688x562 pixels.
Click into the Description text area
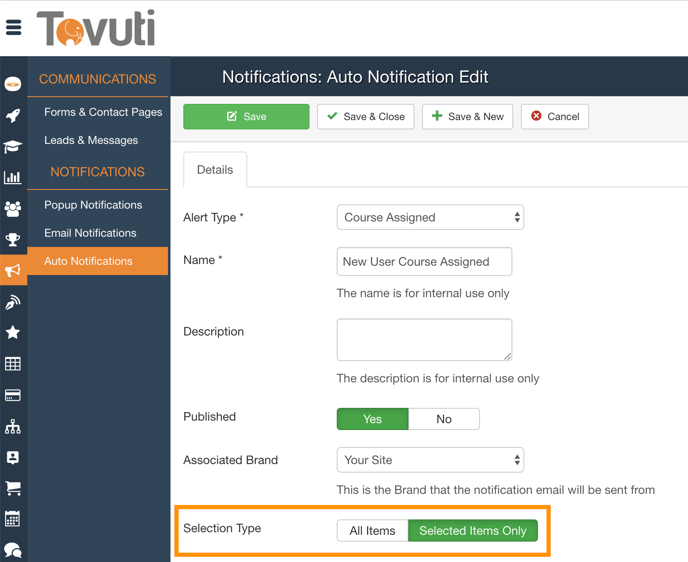[424, 340]
